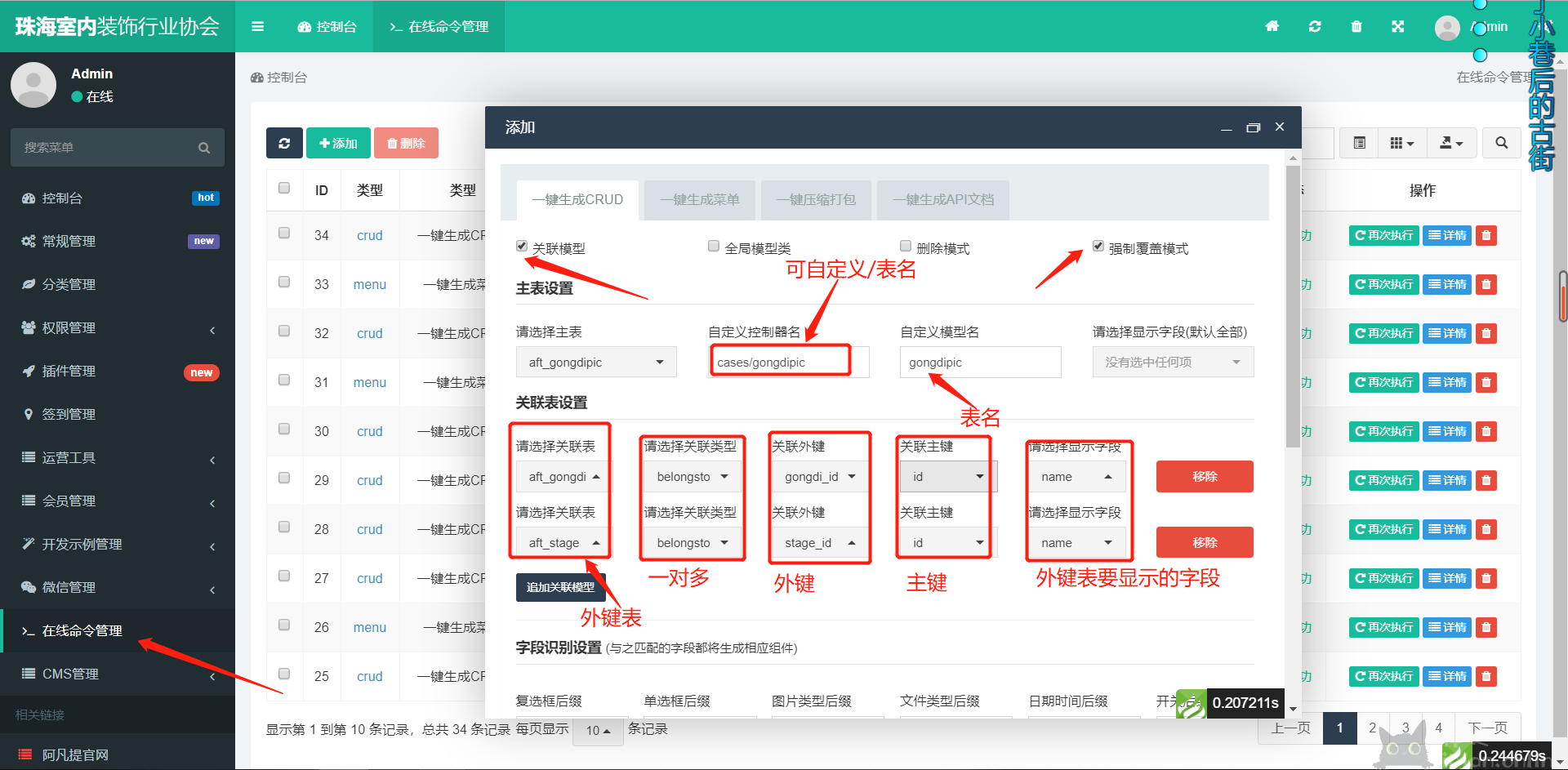Disable the 强制覆盖模式 checkbox
This screenshot has width=1568, height=770.
[1098, 246]
